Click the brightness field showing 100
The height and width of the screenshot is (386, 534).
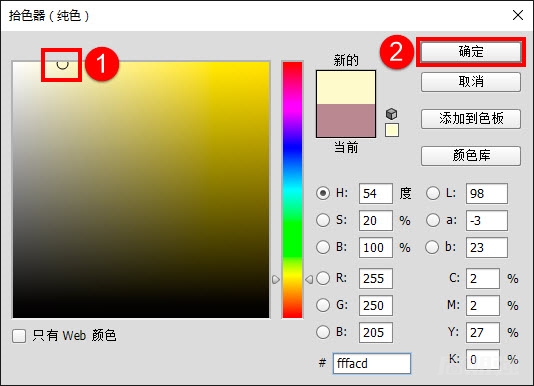[376, 247]
